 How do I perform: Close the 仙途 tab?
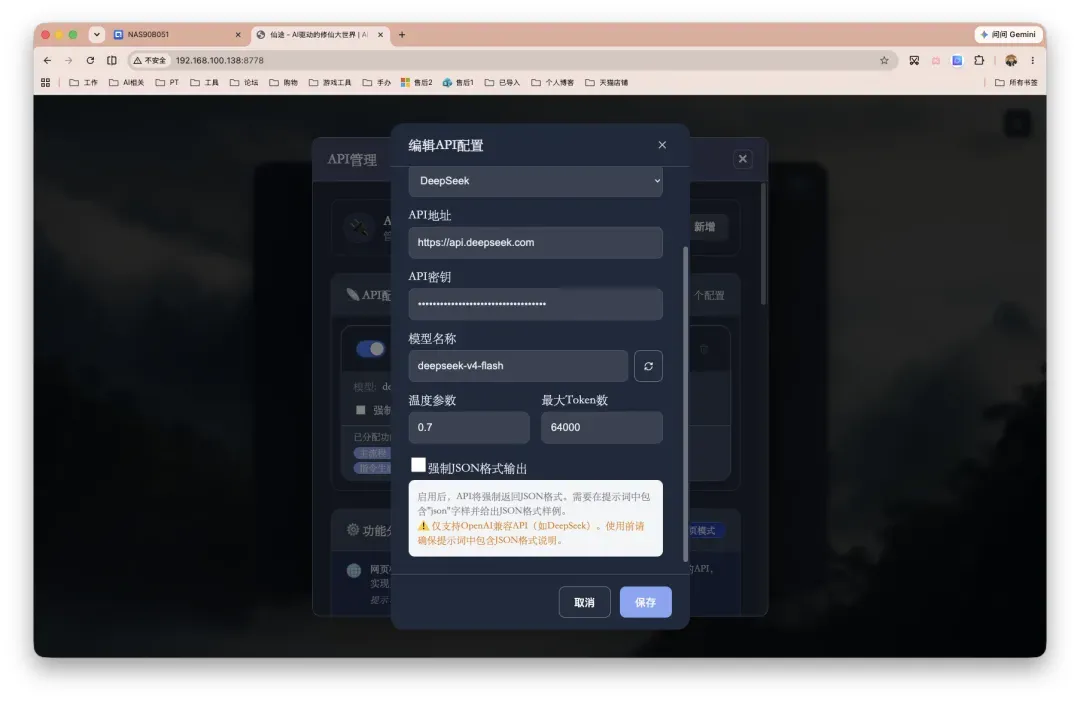(x=380, y=34)
